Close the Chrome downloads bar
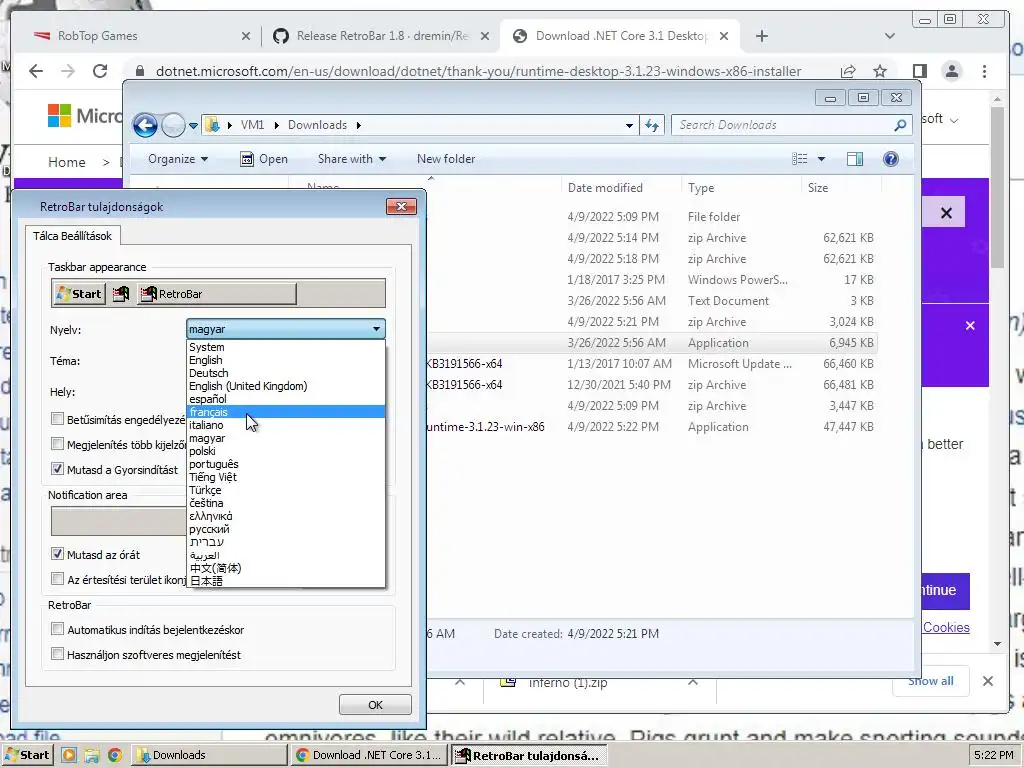The height and width of the screenshot is (768, 1024). [987, 681]
